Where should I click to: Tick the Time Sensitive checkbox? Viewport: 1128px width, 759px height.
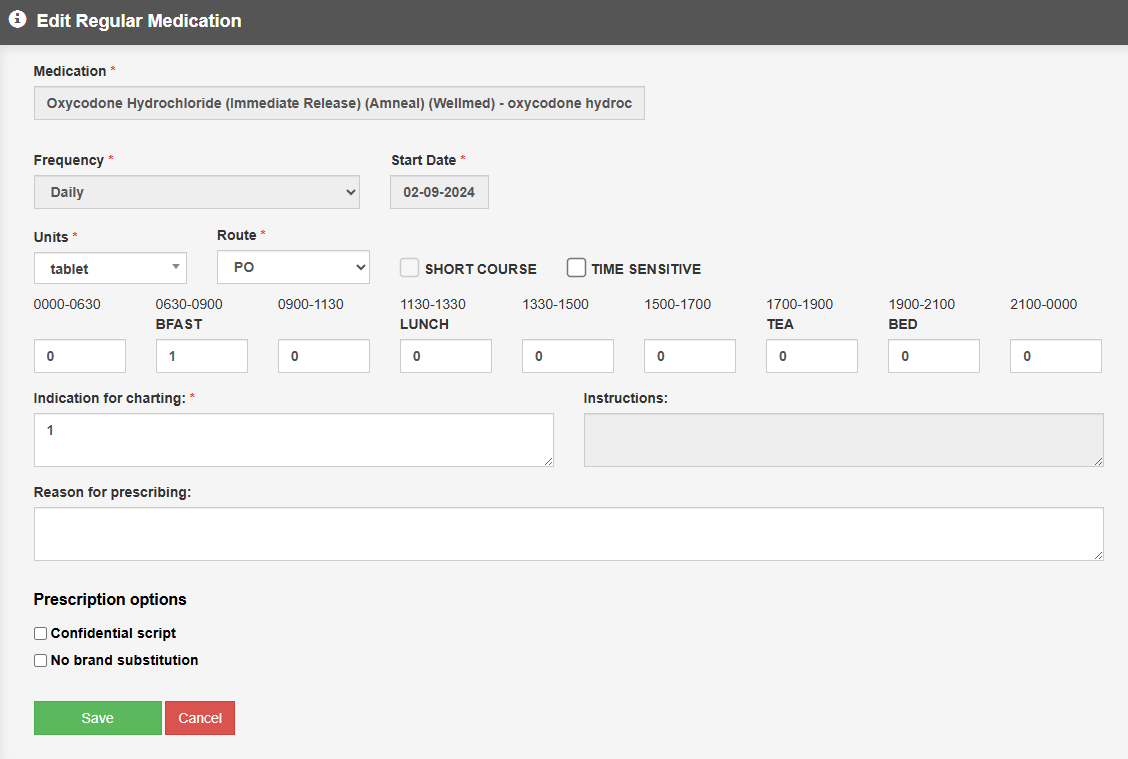(x=576, y=268)
